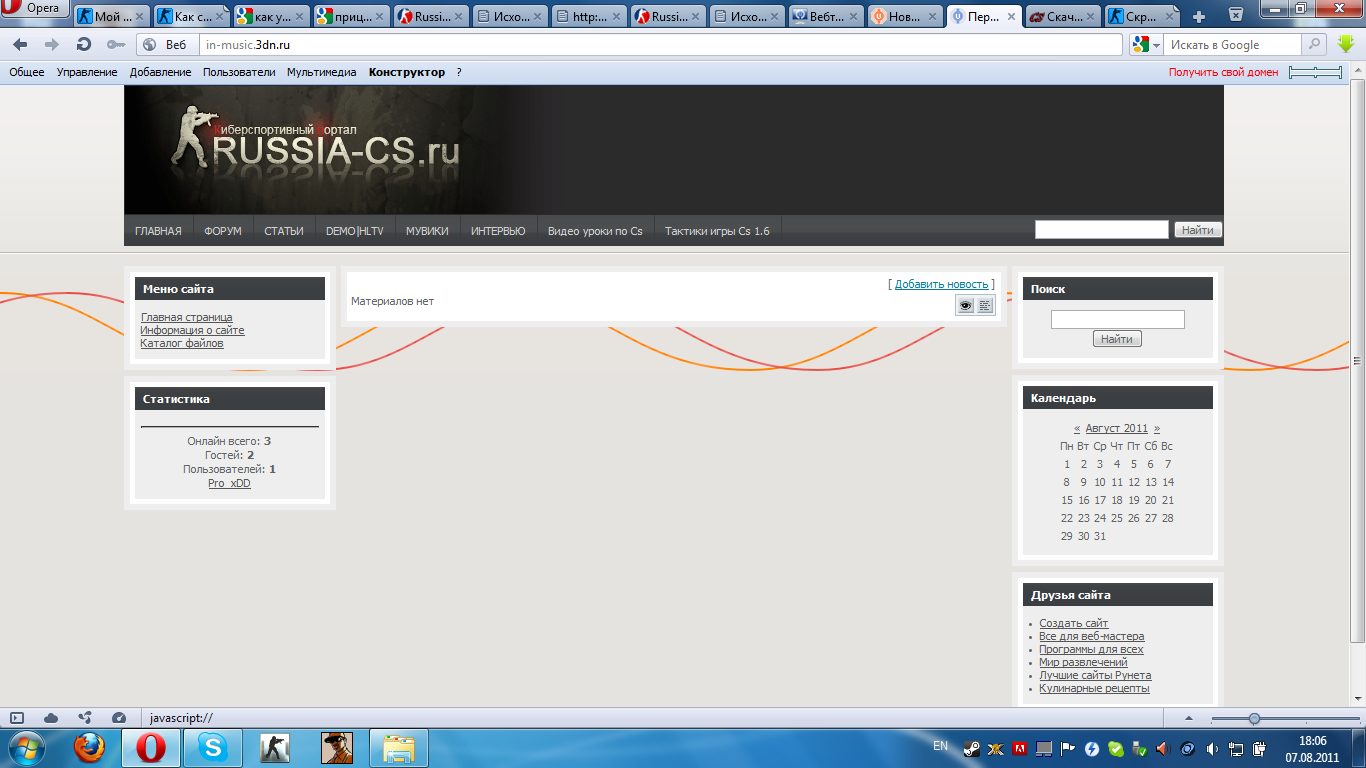This screenshot has height=768, width=1366.
Task: Open the ФОРУМ site navigation item
Action: pos(223,231)
